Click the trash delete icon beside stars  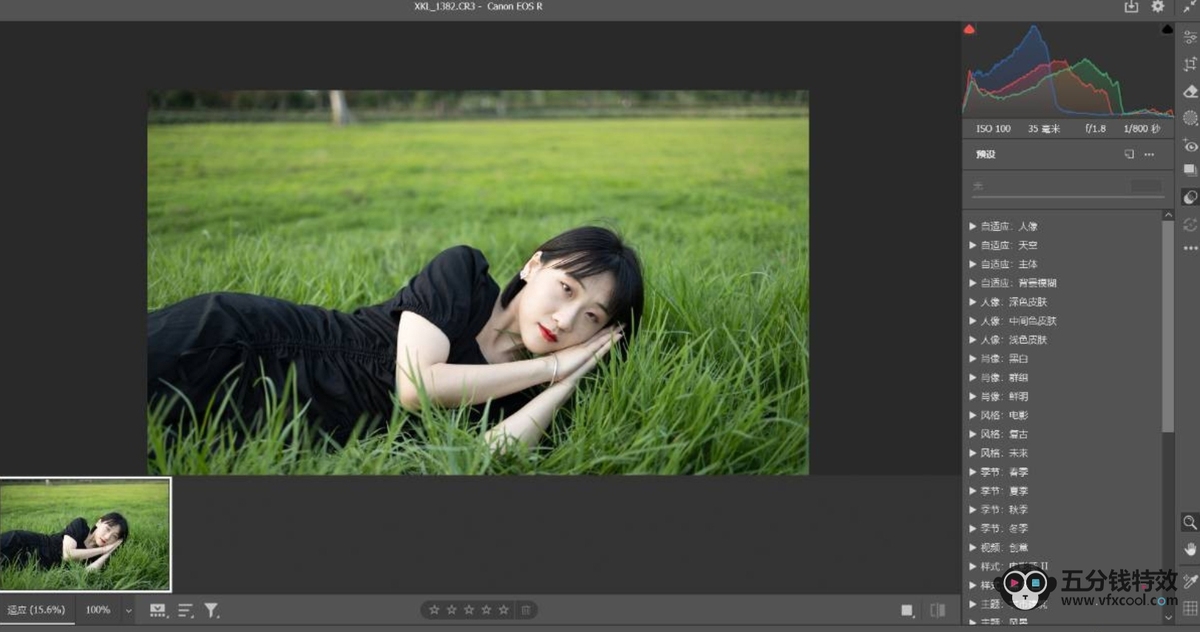[526, 609]
